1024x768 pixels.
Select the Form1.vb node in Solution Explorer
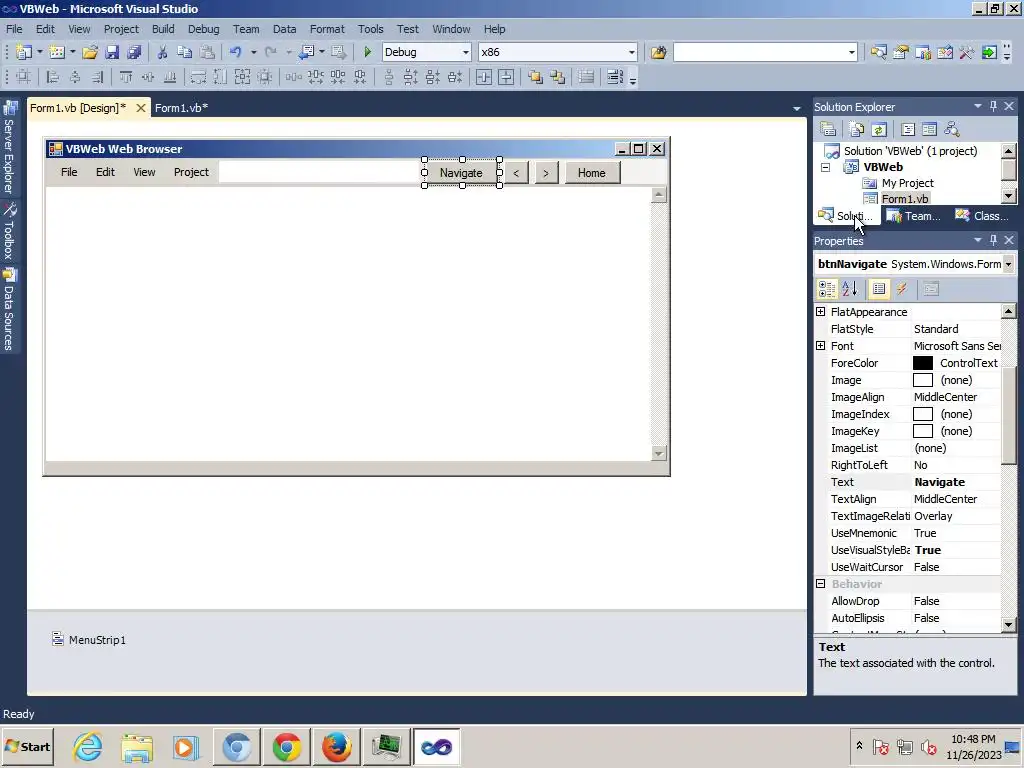tap(904, 199)
